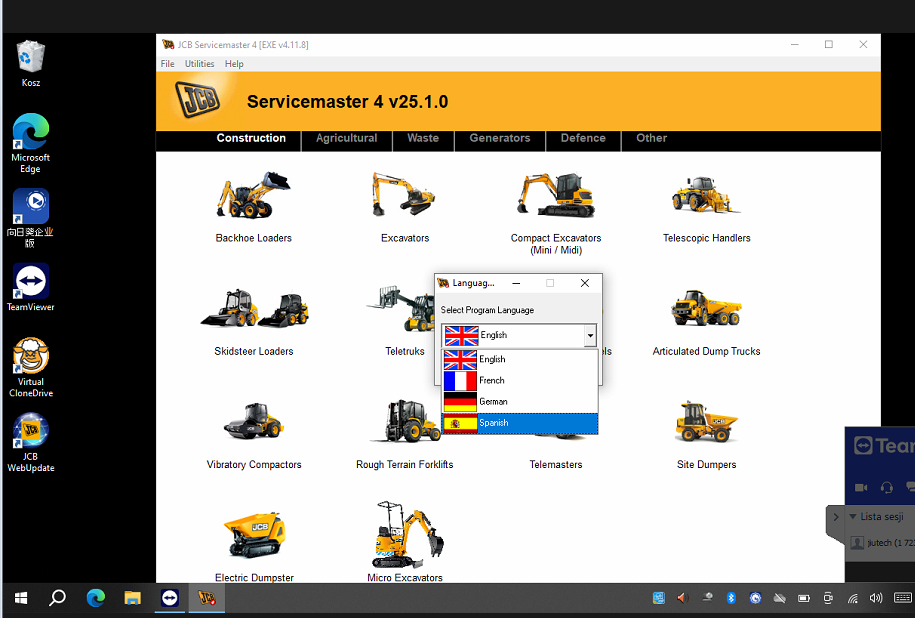
Task: Open the Generators tab
Action: click(x=500, y=138)
